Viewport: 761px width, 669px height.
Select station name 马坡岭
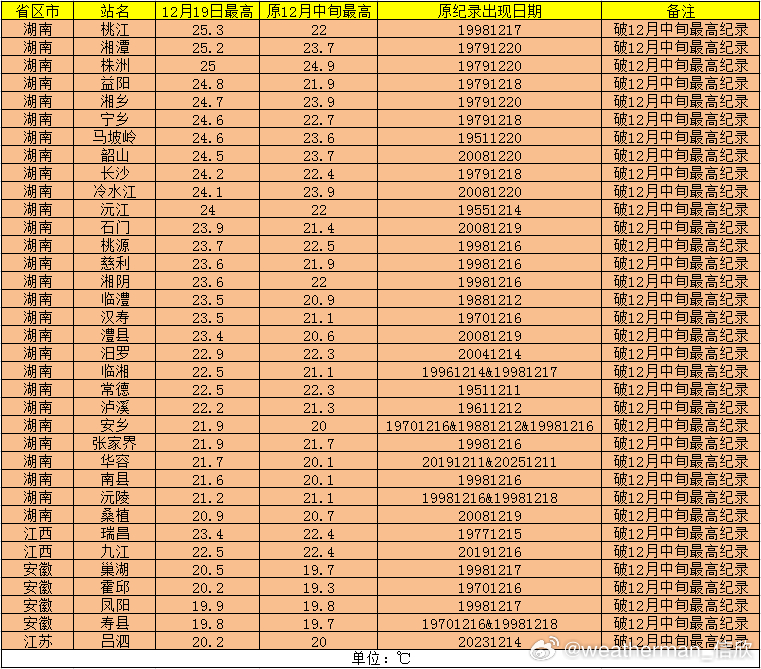coord(115,137)
